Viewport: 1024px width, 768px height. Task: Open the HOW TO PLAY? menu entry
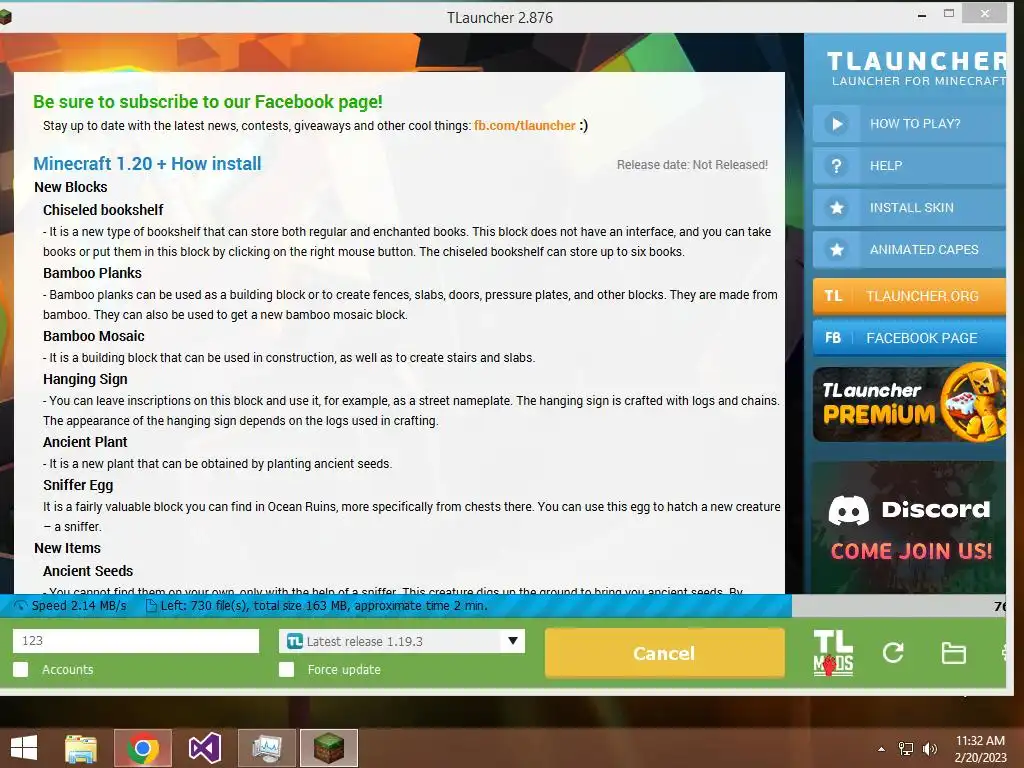tap(909, 123)
